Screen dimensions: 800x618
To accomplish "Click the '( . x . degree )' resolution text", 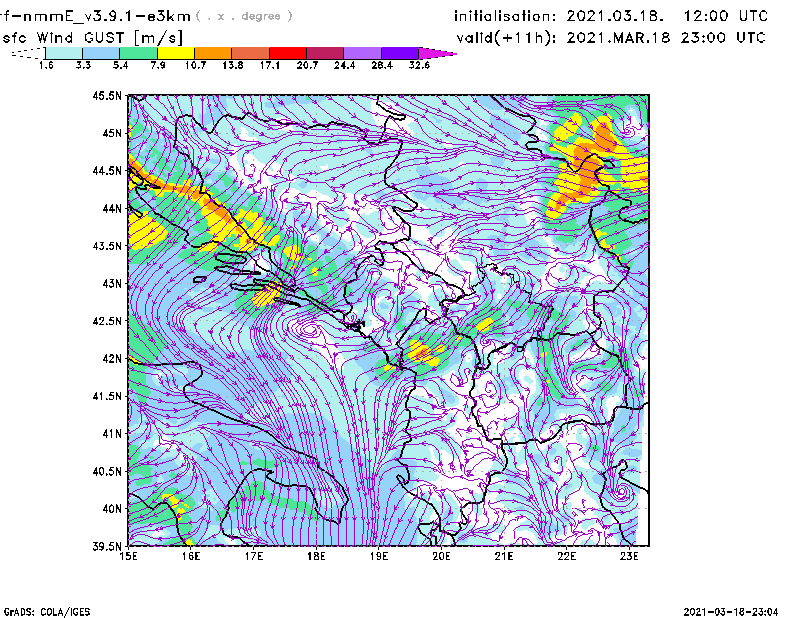I will pyautogui.click(x=244, y=16).
